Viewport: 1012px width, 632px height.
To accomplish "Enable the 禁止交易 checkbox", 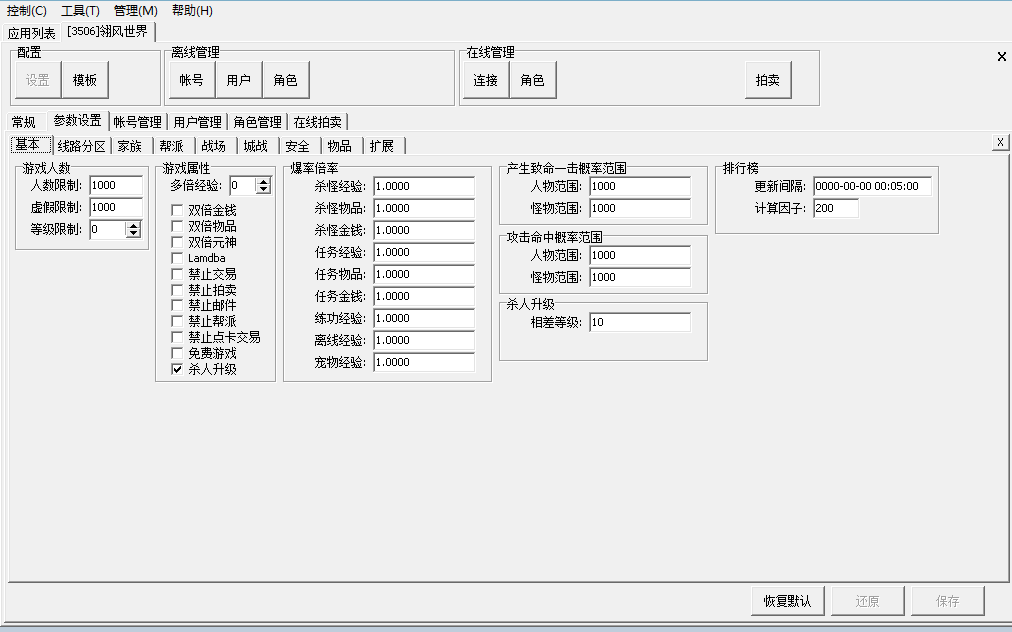I will 177,274.
